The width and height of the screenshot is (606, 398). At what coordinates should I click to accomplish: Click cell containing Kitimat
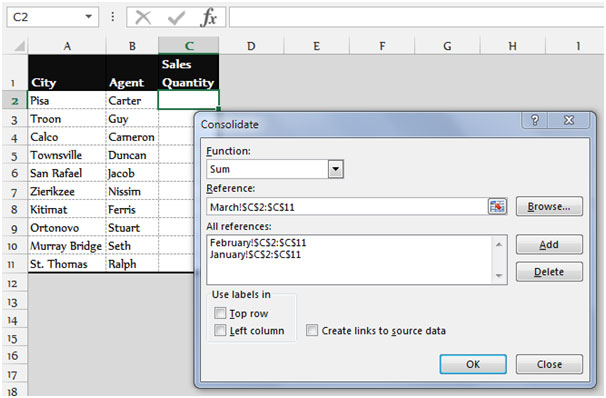click(67, 209)
